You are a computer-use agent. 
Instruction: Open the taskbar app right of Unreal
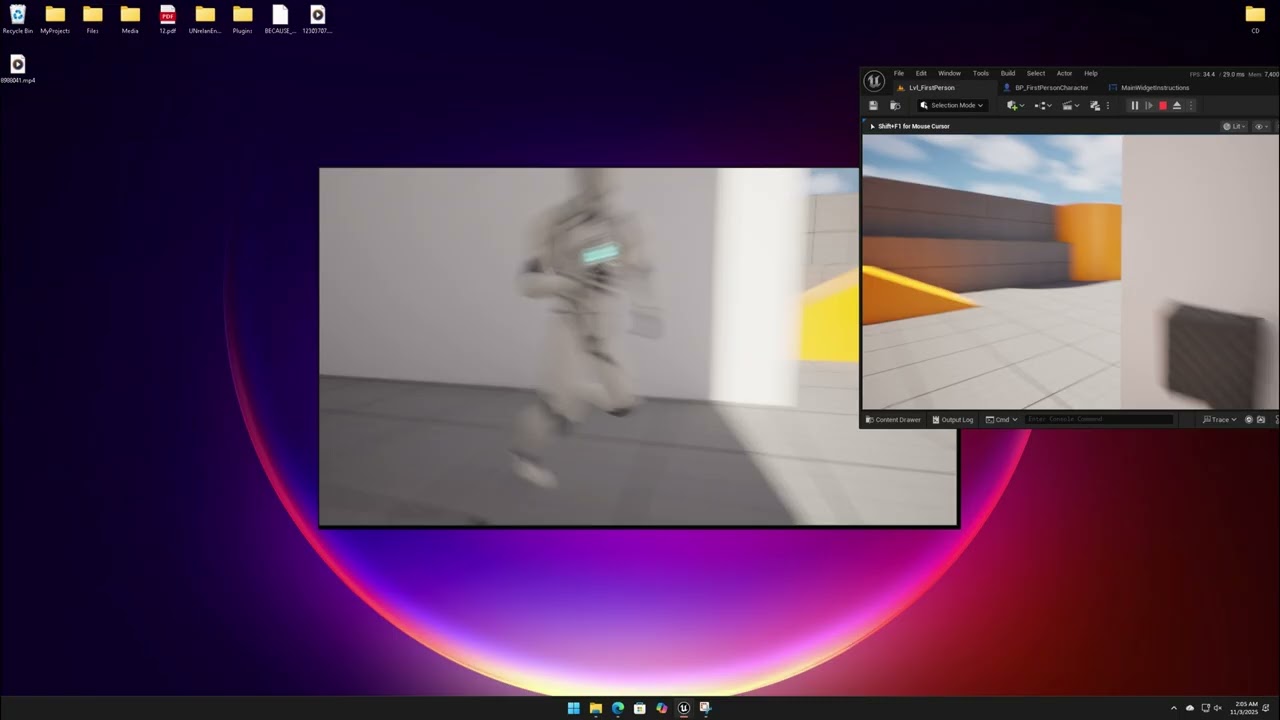tap(705, 708)
